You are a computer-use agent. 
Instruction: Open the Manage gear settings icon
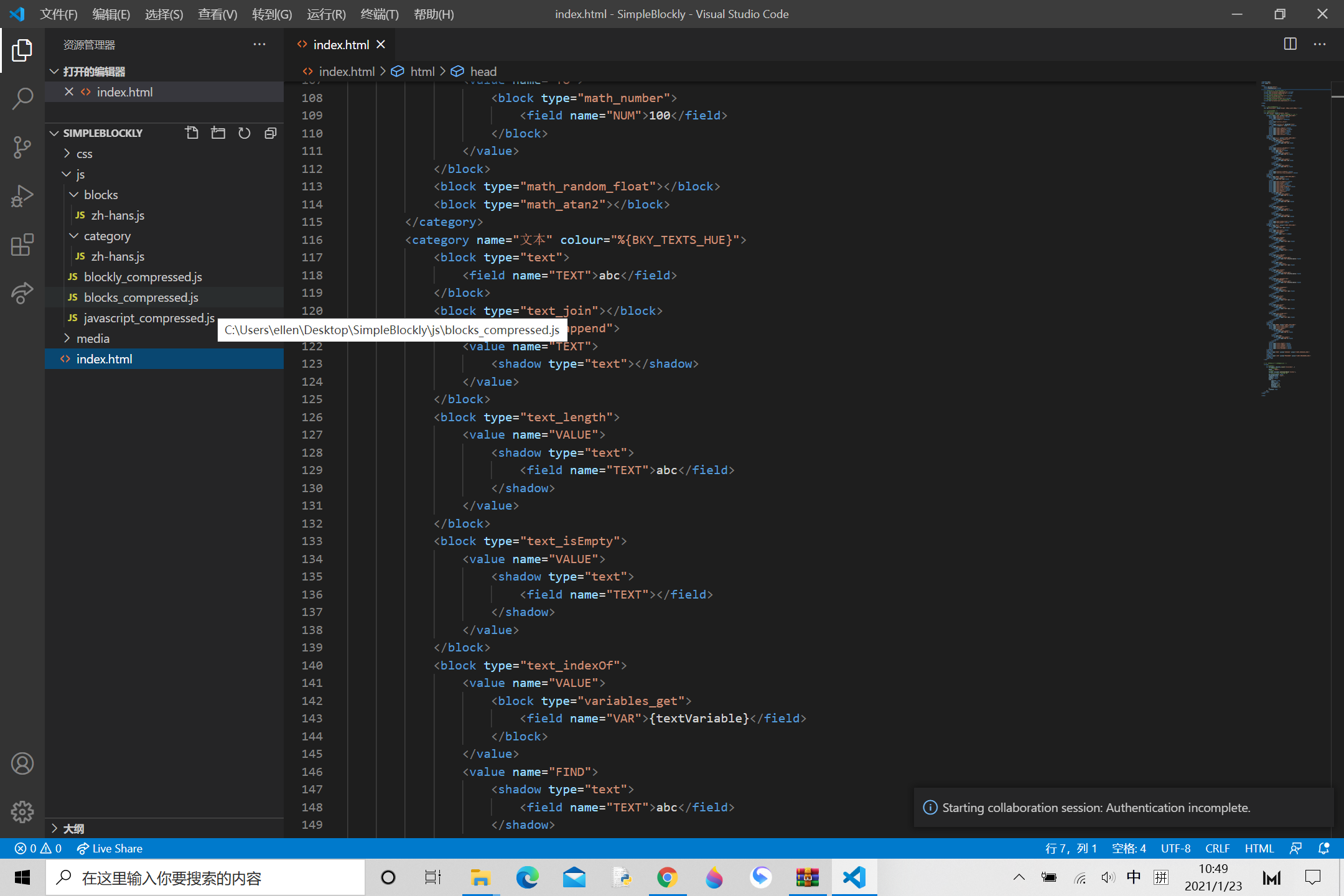22,811
